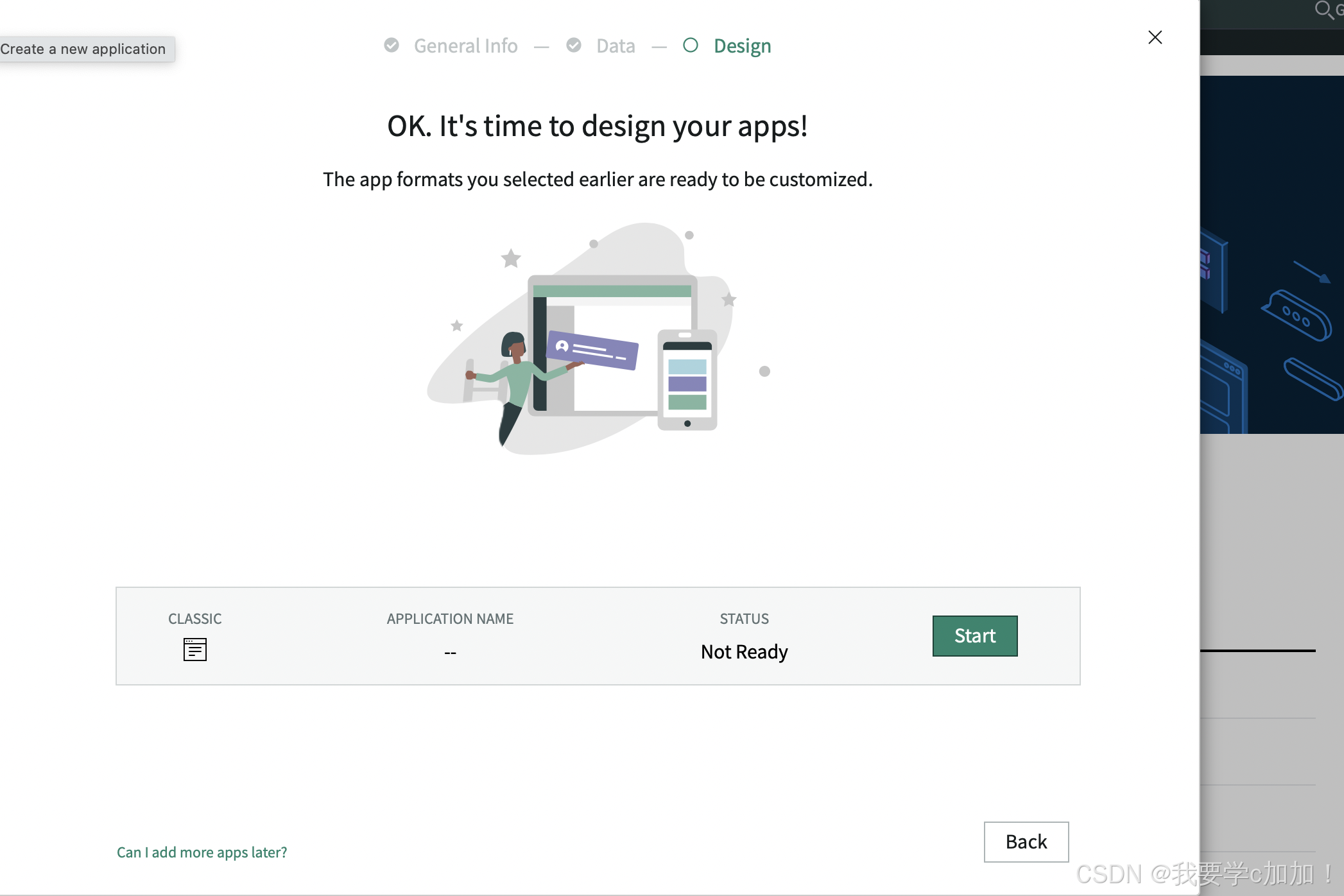Click the CLASSIC column label
This screenshot has height=896, width=1344.
point(194,619)
